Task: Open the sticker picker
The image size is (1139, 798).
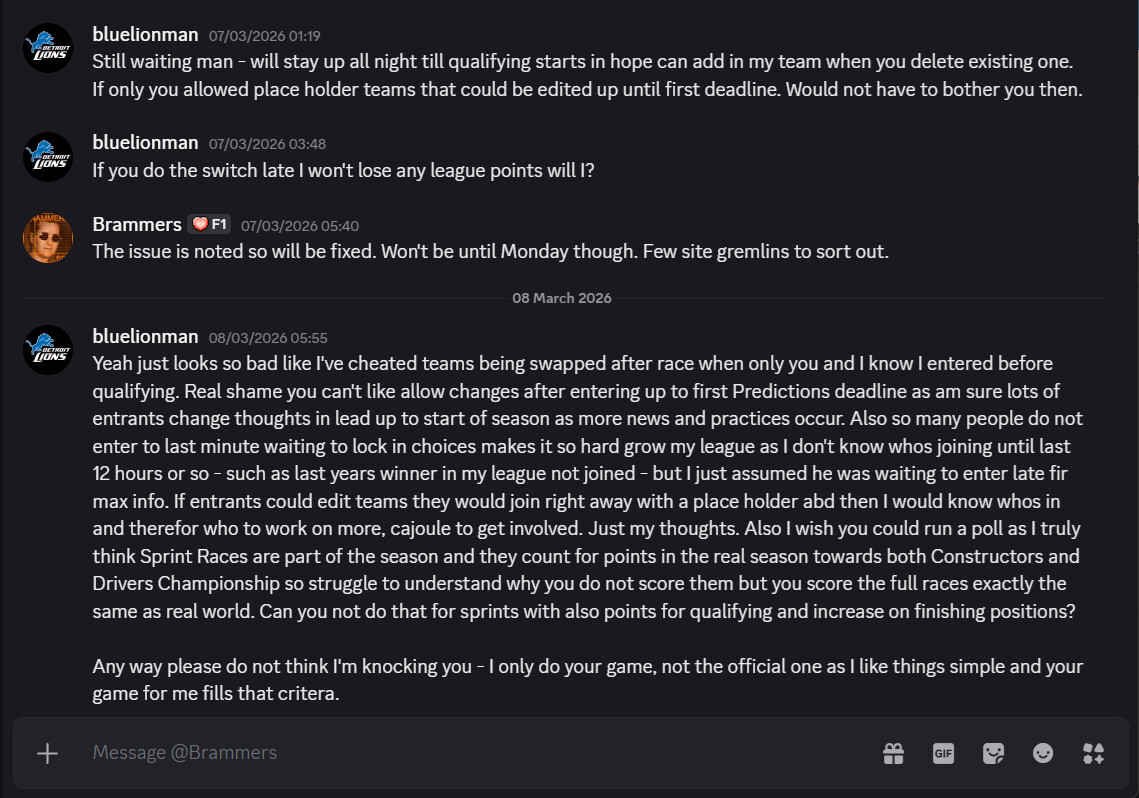Action: [993, 753]
